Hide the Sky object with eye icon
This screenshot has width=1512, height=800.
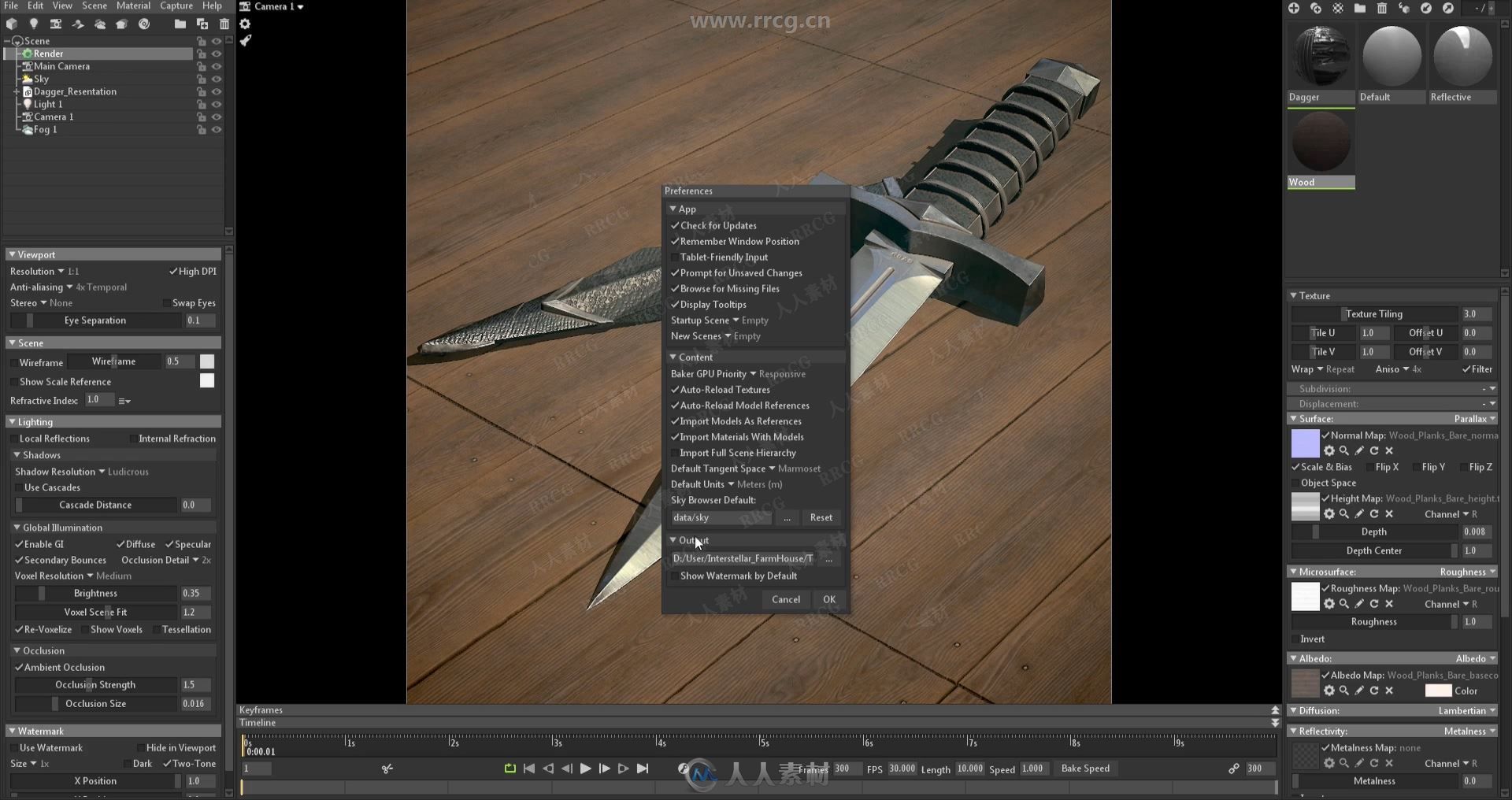point(217,79)
